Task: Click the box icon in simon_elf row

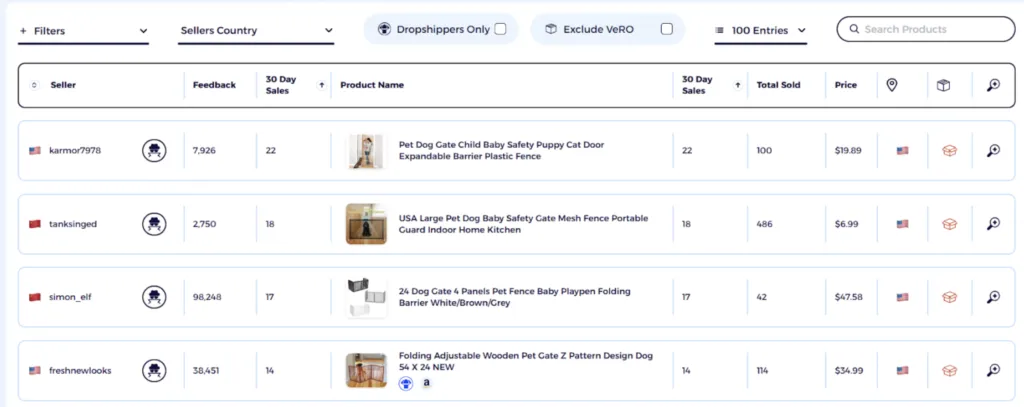Action: click(949, 297)
